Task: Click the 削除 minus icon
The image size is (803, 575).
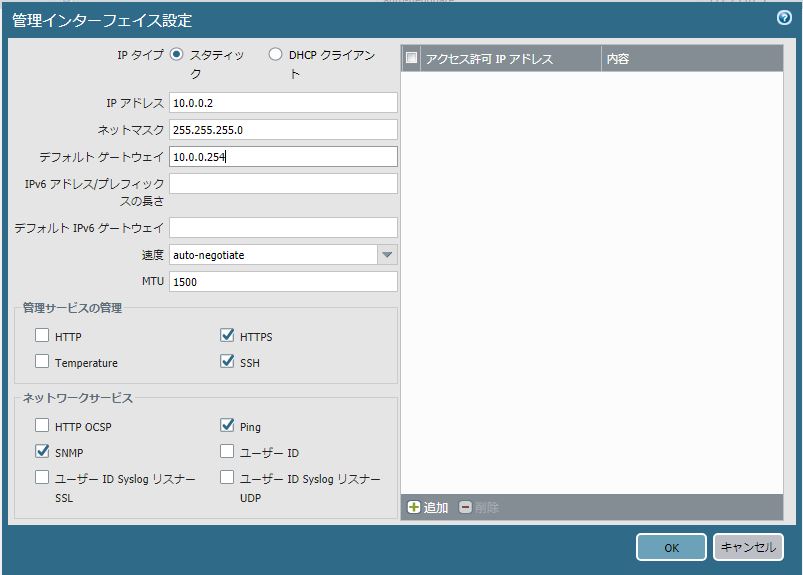Action: [x=466, y=508]
